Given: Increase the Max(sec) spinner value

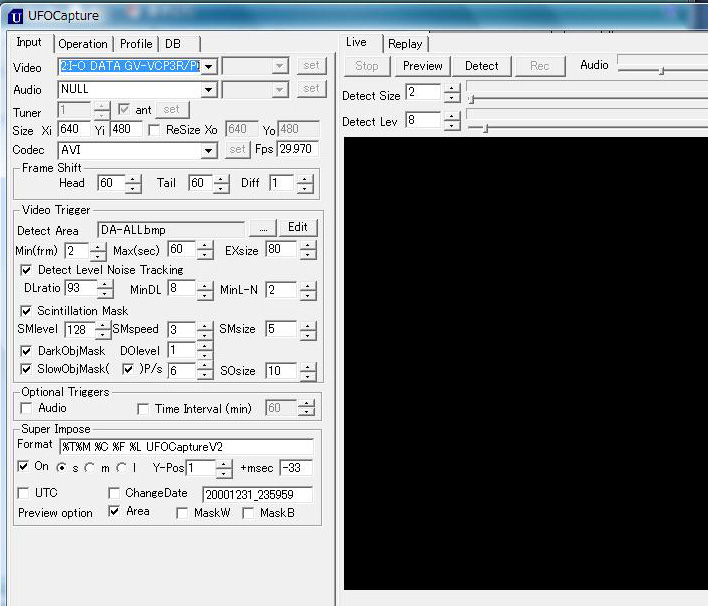Looking at the screenshot, I should coord(205,245).
